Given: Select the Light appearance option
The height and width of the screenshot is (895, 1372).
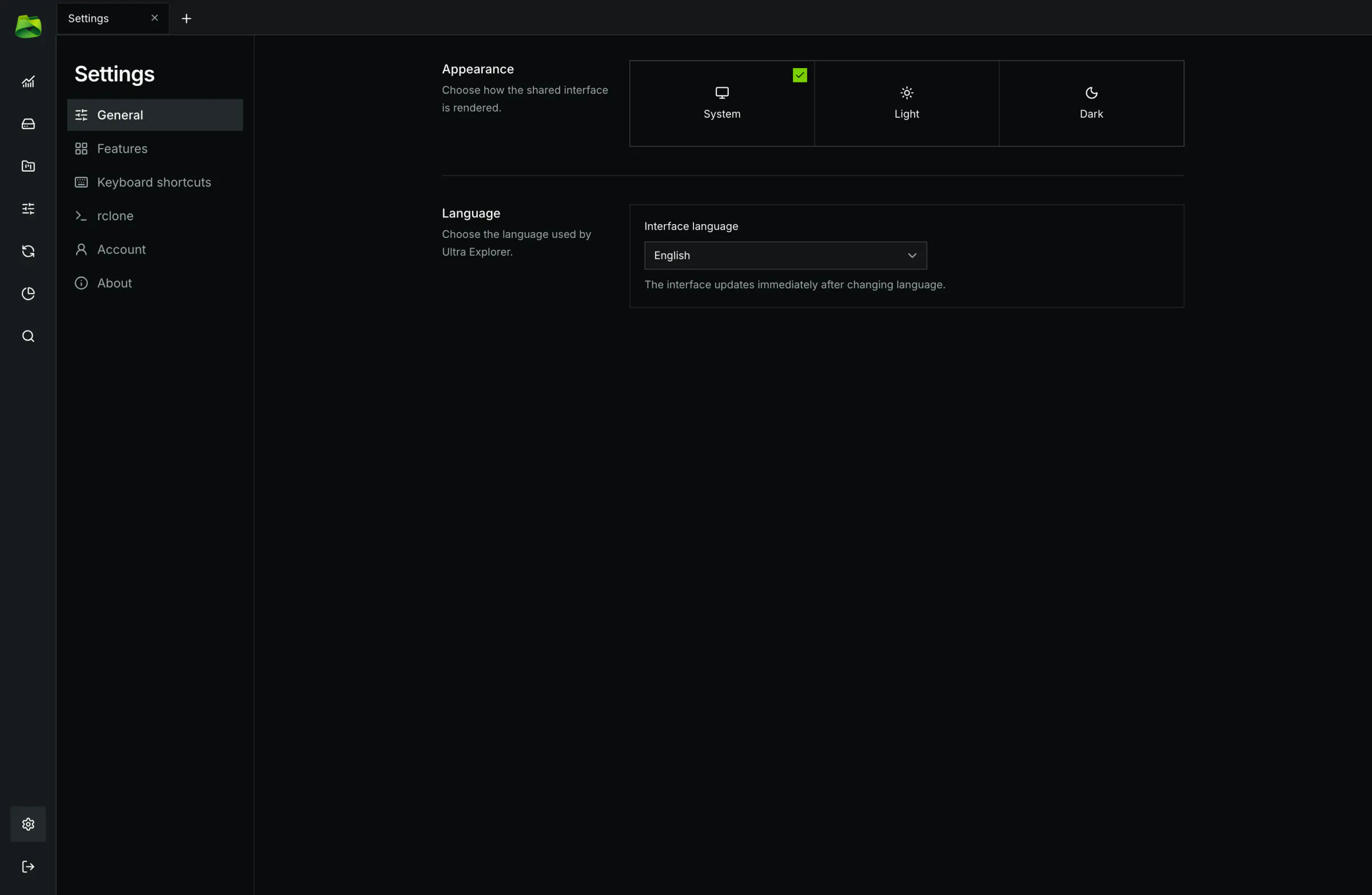Looking at the screenshot, I should (907, 103).
